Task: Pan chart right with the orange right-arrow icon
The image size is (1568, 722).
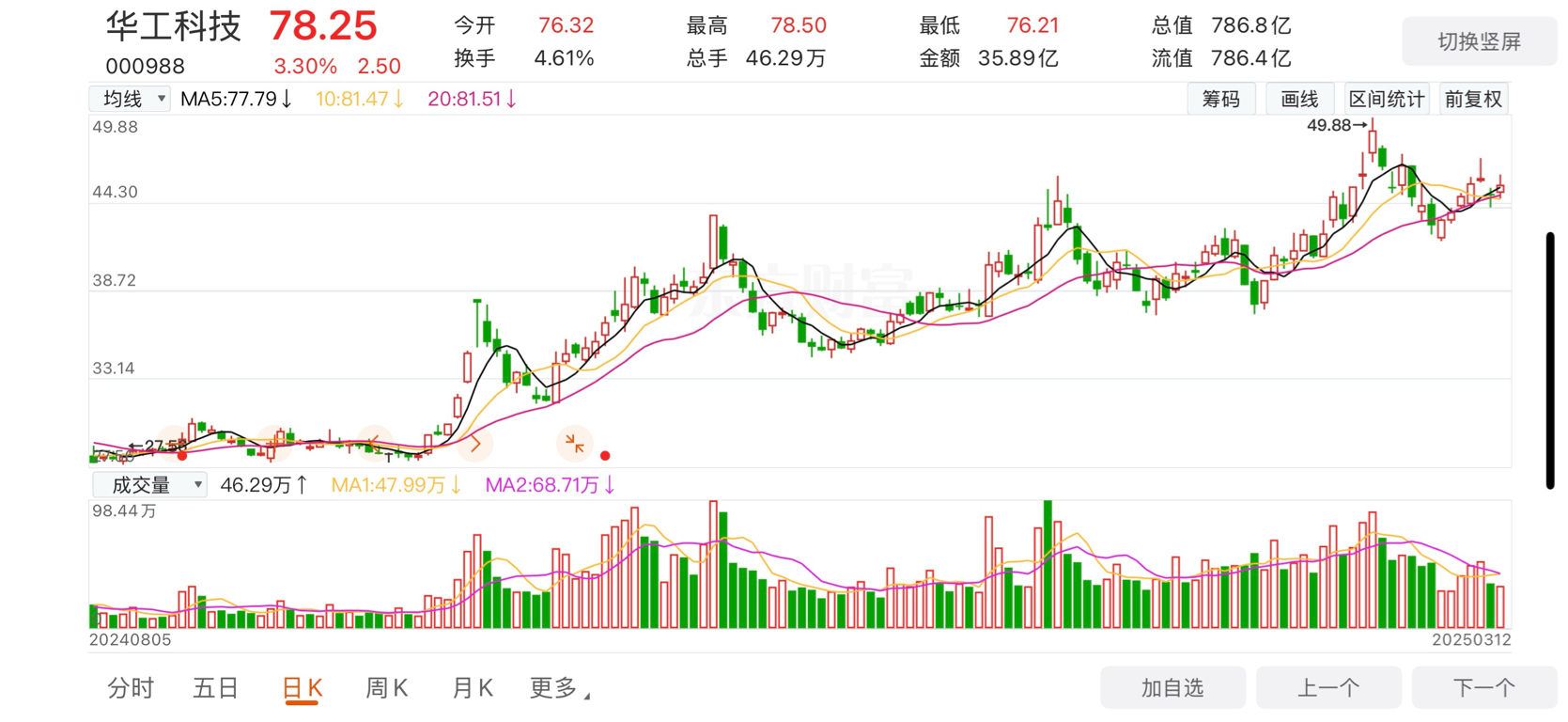Action: [474, 443]
